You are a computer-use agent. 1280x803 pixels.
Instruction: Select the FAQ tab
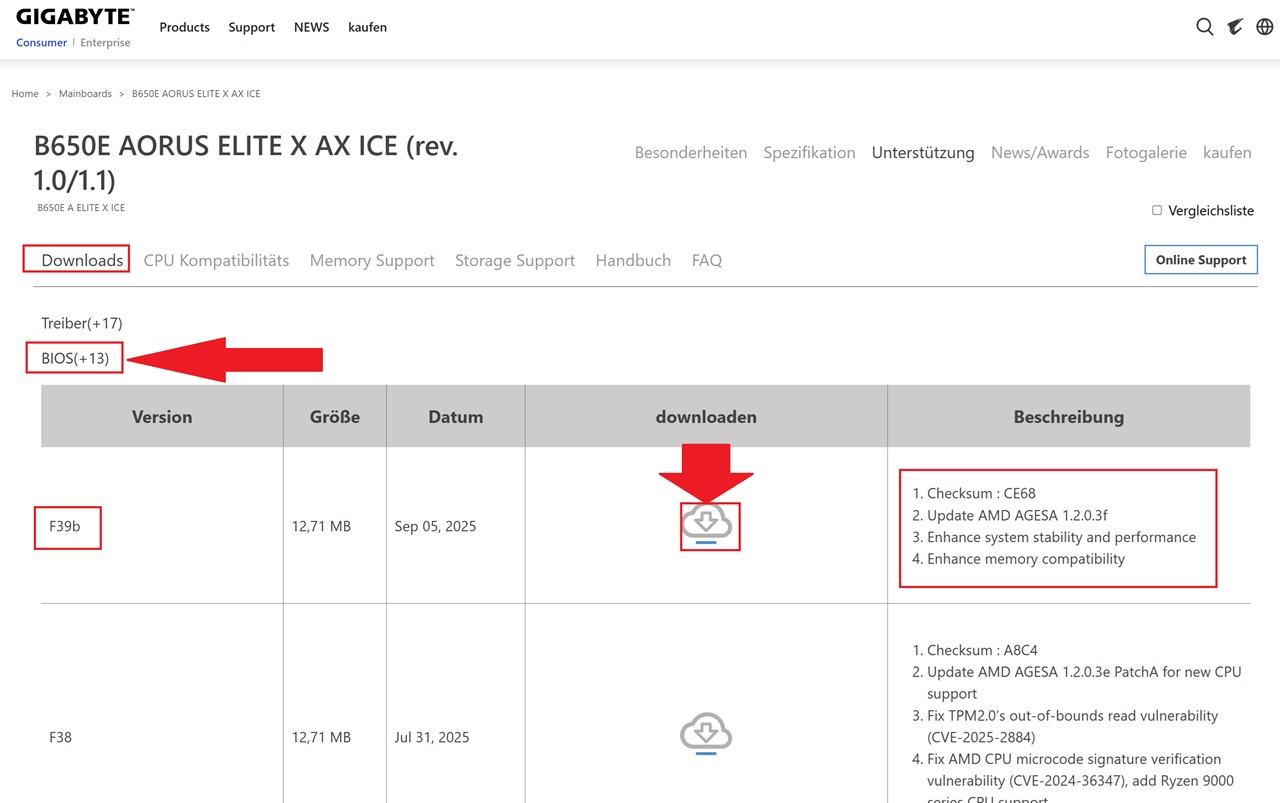(x=707, y=260)
